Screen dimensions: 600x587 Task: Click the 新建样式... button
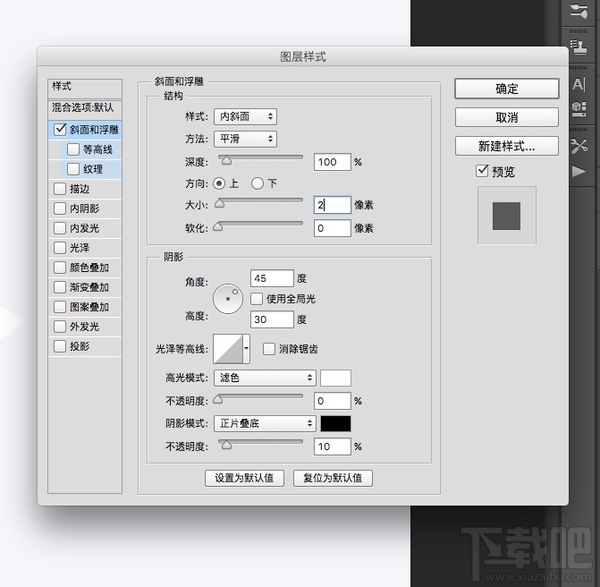click(507, 146)
